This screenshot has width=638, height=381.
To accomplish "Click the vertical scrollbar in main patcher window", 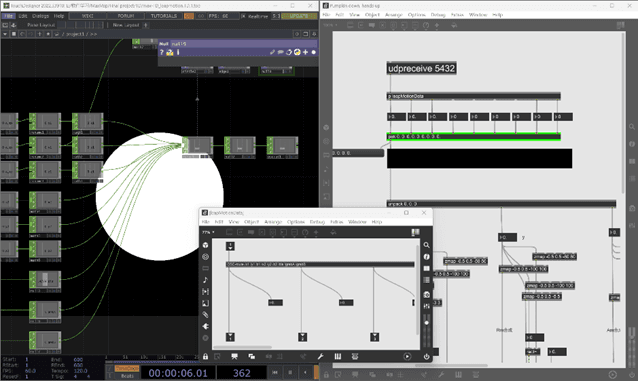I will click(623, 112).
